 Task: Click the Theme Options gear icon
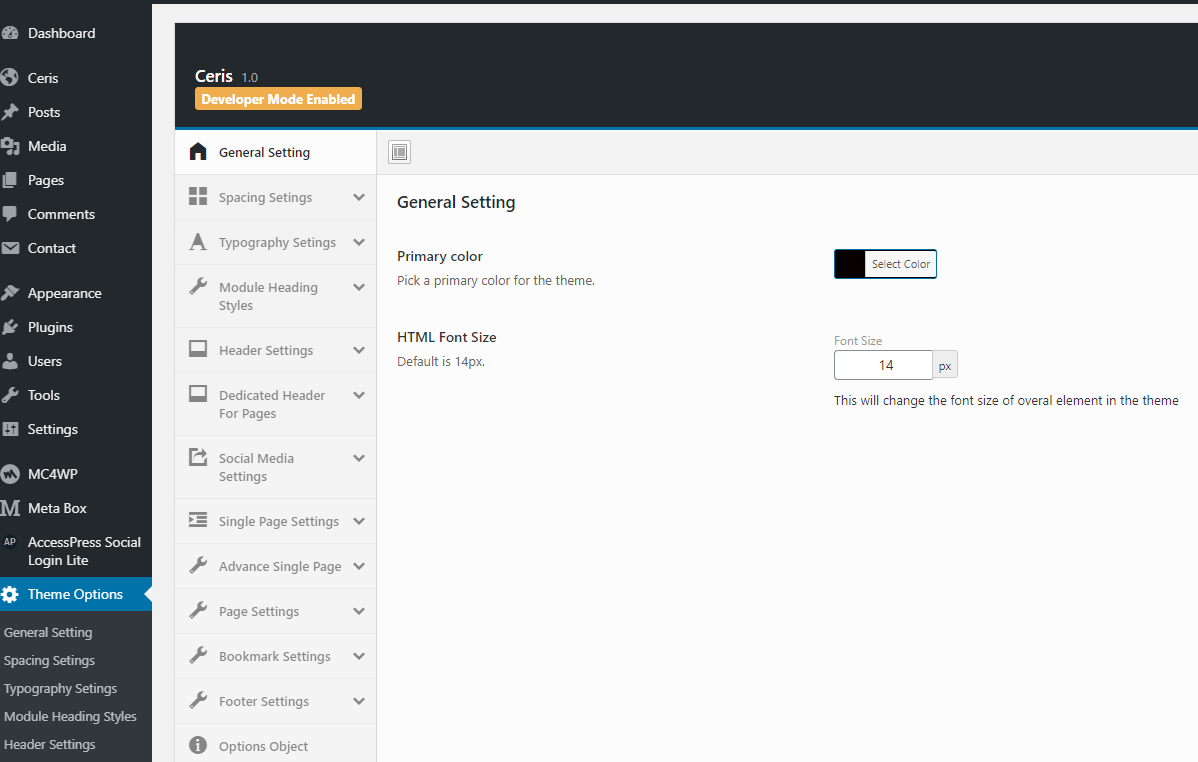coord(10,595)
